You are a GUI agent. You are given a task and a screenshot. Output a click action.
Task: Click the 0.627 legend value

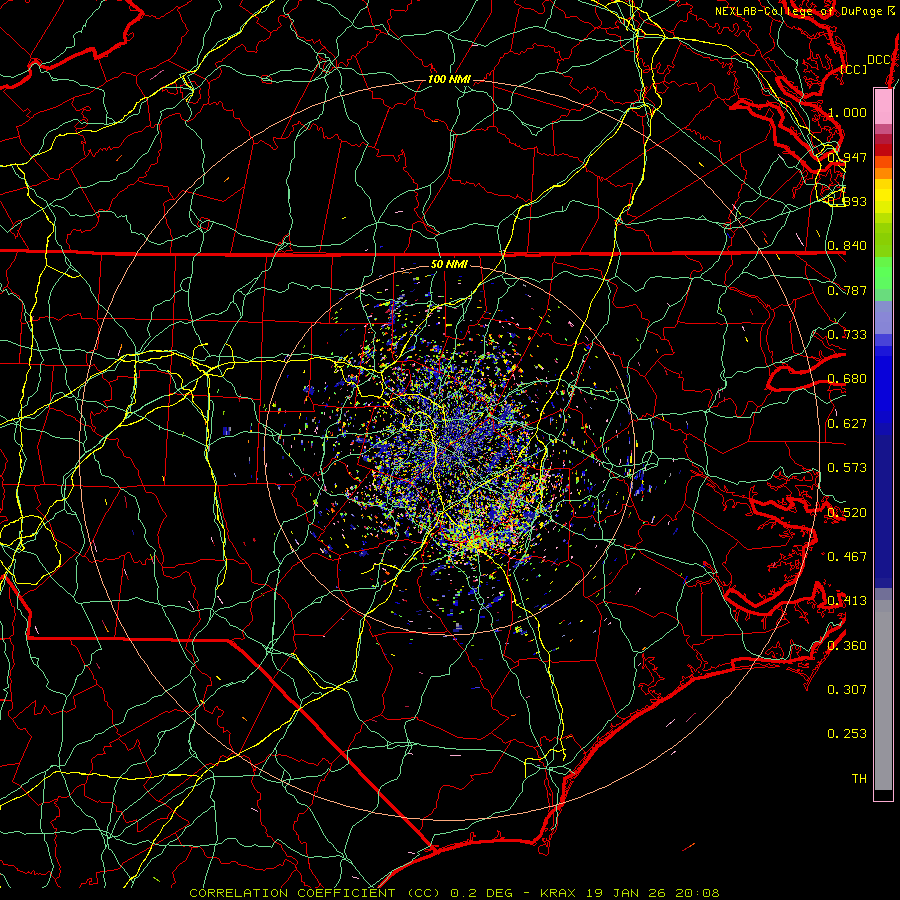click(847, 424)
